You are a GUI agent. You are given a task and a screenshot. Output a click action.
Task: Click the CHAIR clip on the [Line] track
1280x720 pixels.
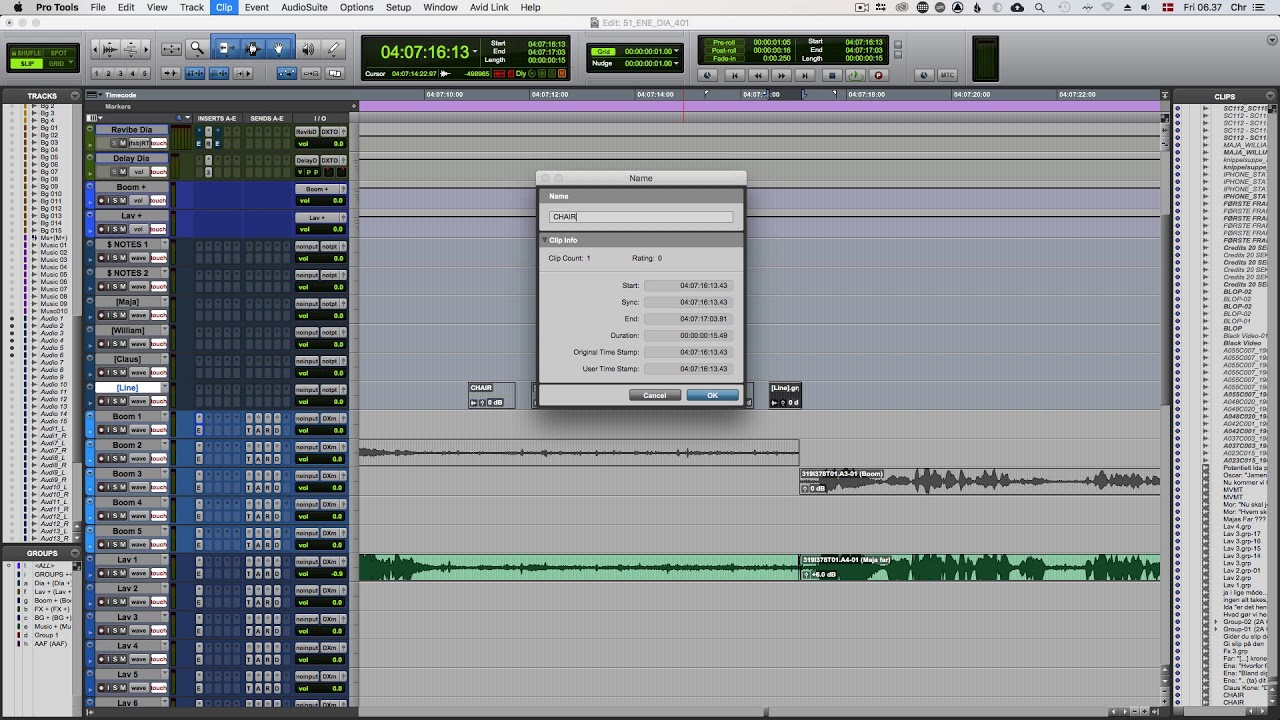pyautogui.click(x=492, y=395)
